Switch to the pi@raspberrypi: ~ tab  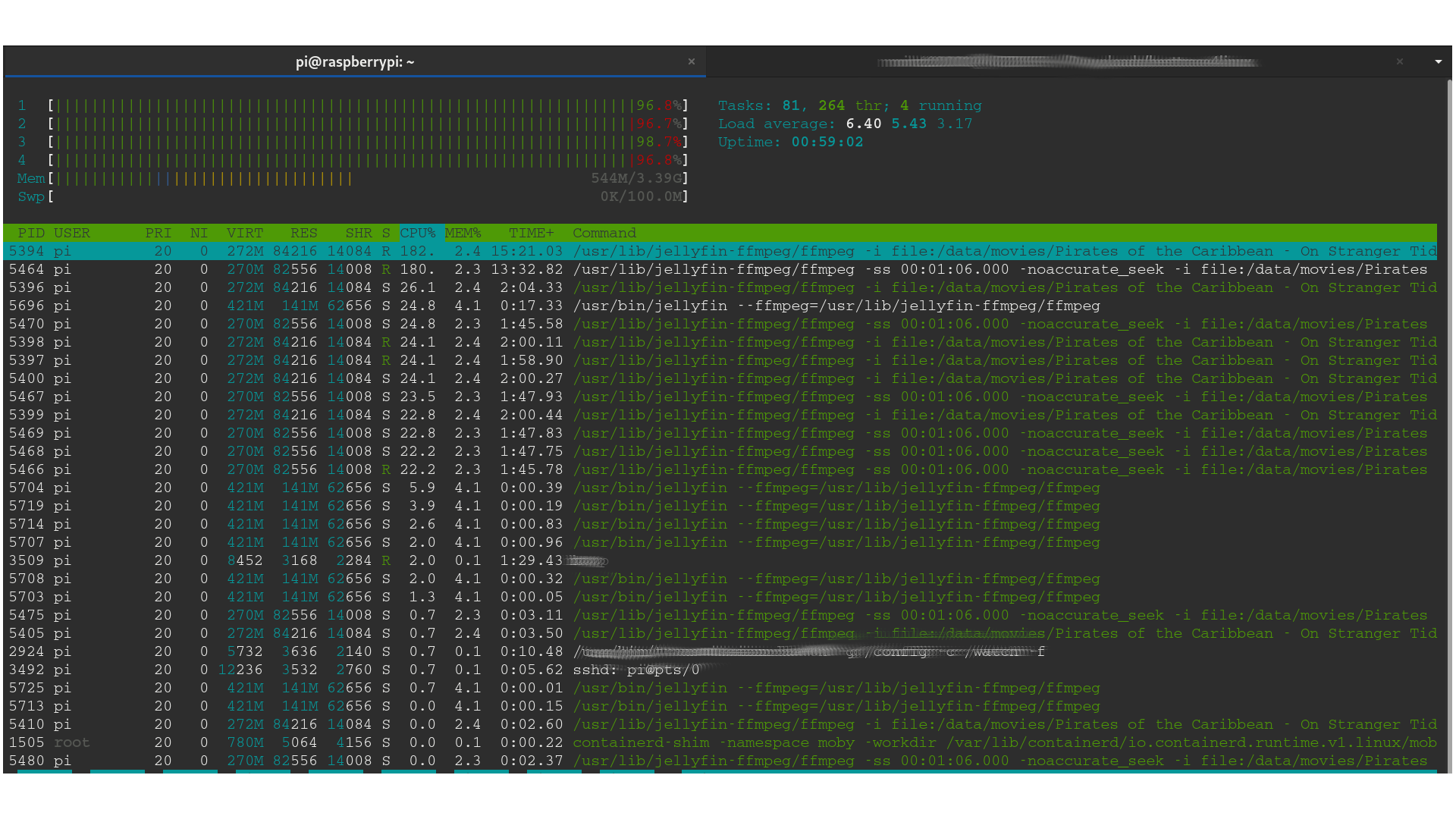point(355,61)
